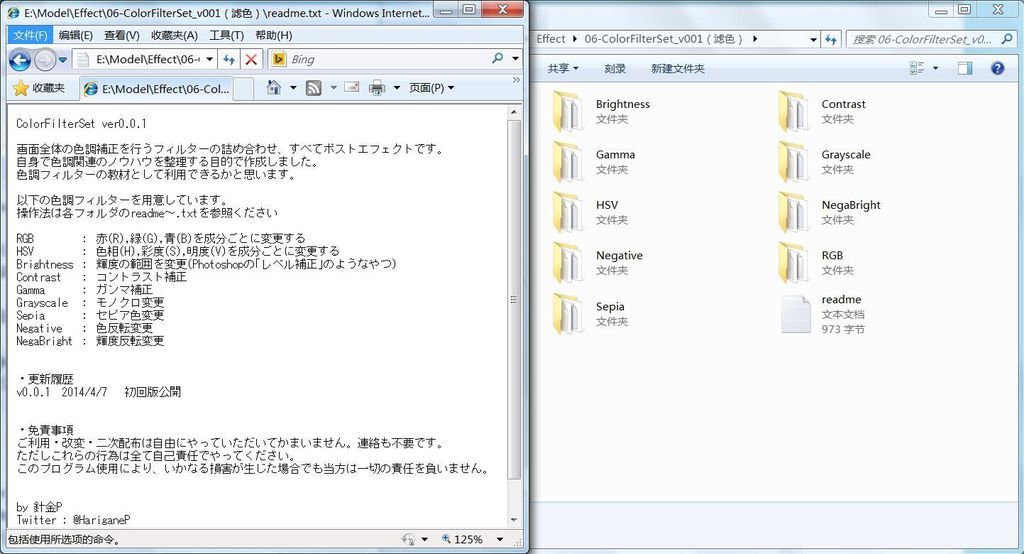This screenshot has width=1024, height=554.
Task: Select the readme.txt browser tab
Action: [156, 88]
